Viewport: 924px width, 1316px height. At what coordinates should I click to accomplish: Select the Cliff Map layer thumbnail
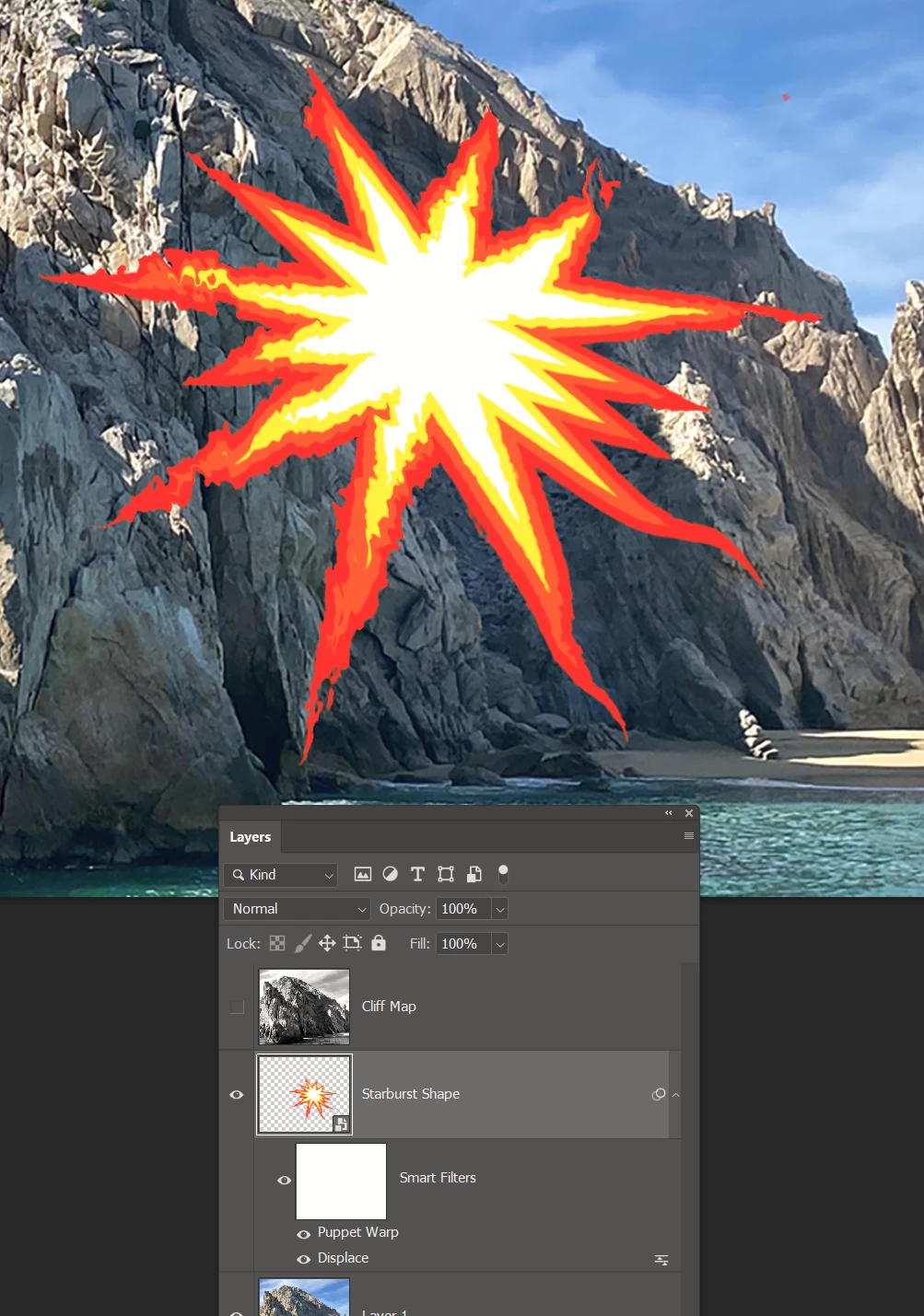click(x=304, y=1007)
